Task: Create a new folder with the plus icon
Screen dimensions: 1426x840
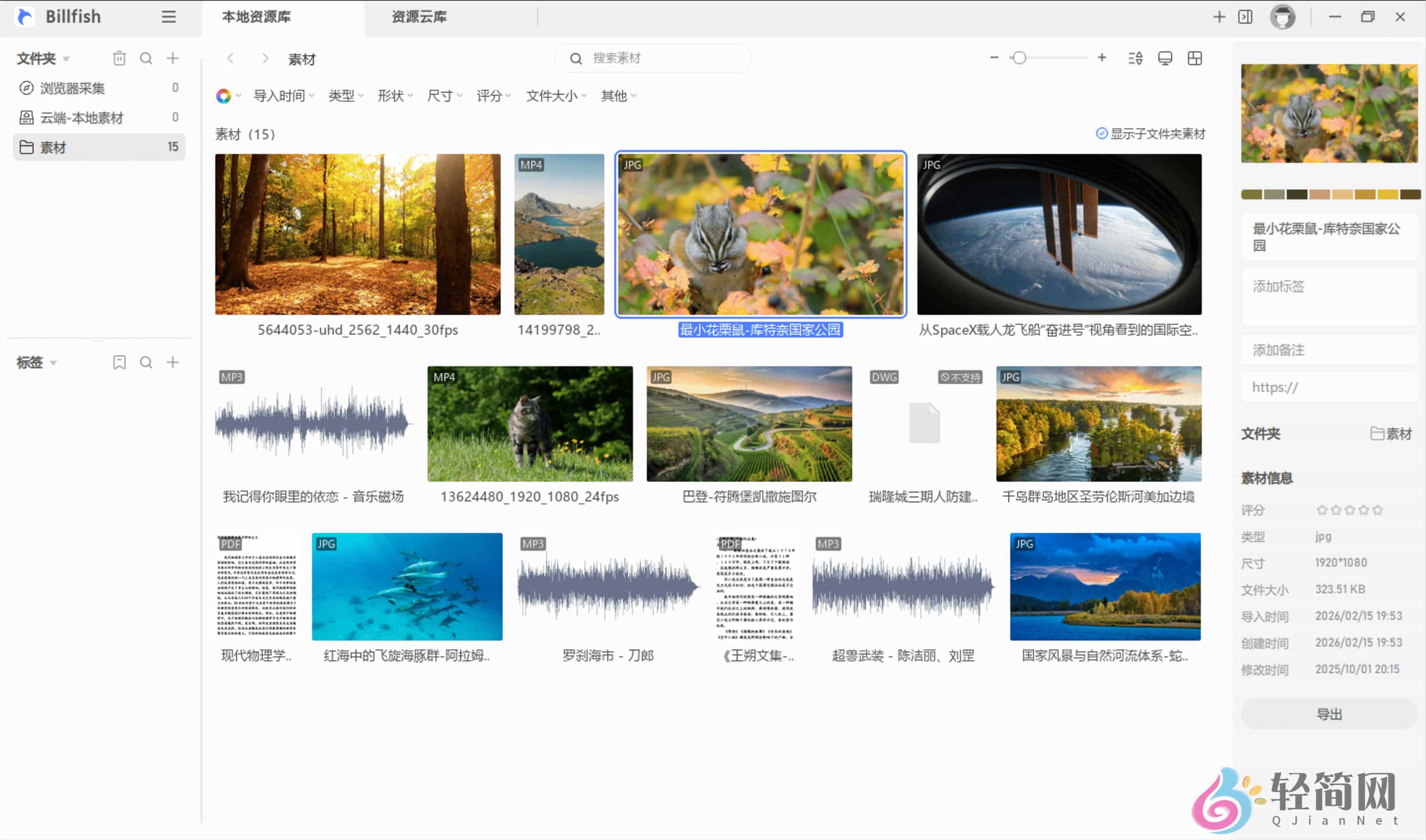Action: coord(173,58)
